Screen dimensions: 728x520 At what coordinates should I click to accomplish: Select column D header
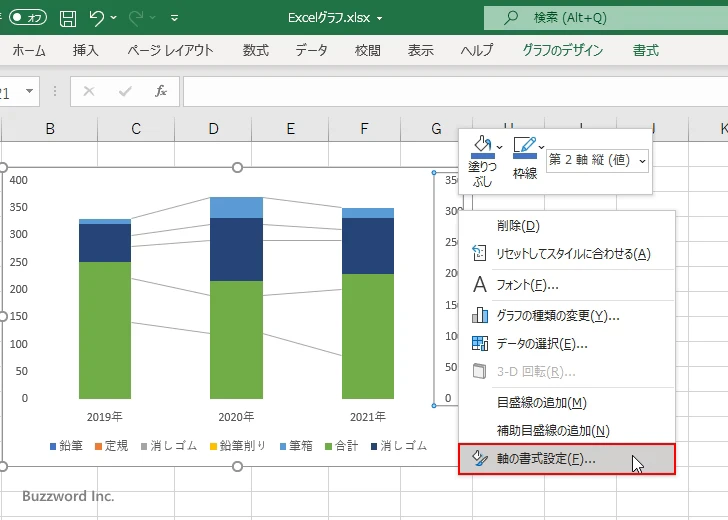coord(213,129)
